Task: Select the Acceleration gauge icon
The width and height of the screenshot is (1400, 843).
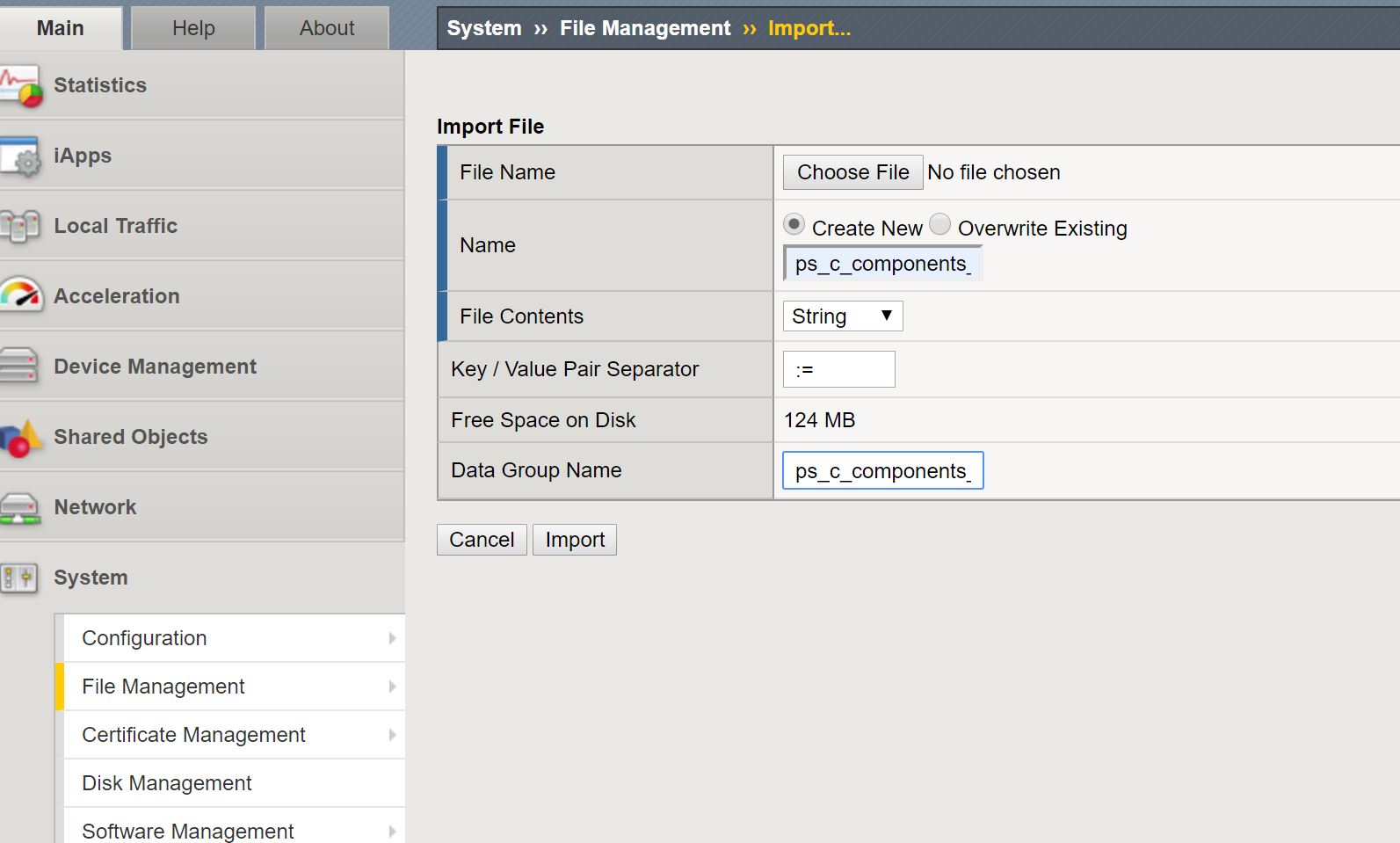Action: point(20,295)
